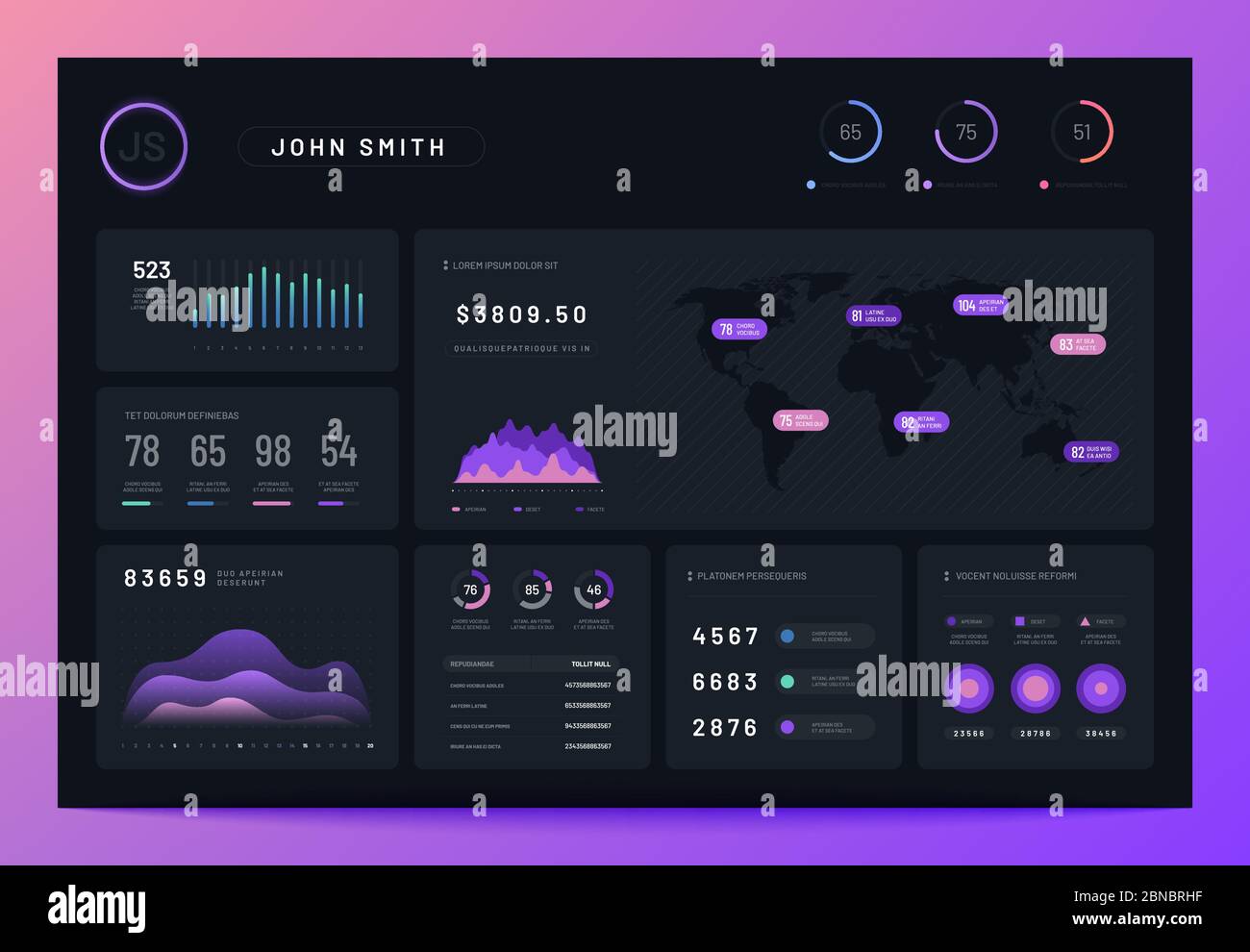1250x952 pixels.
Task: Open the Lorem Ipsum Dolor Sit panel menu dots
Action: (x=445, y=265)
